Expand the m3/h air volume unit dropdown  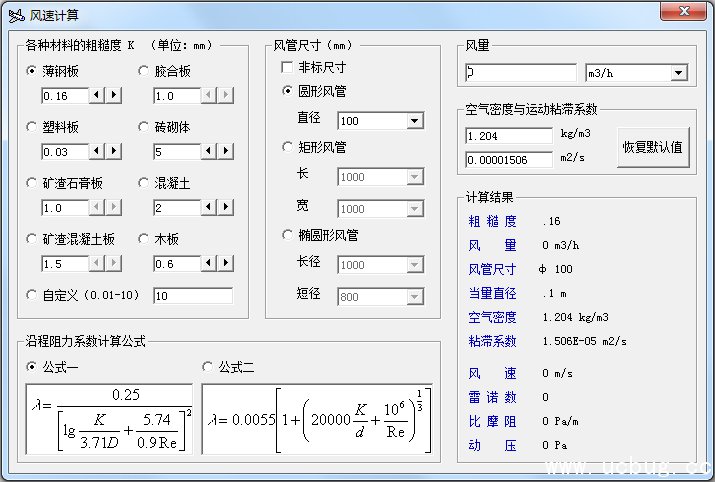pyautogui.click(x=678, y=73)
